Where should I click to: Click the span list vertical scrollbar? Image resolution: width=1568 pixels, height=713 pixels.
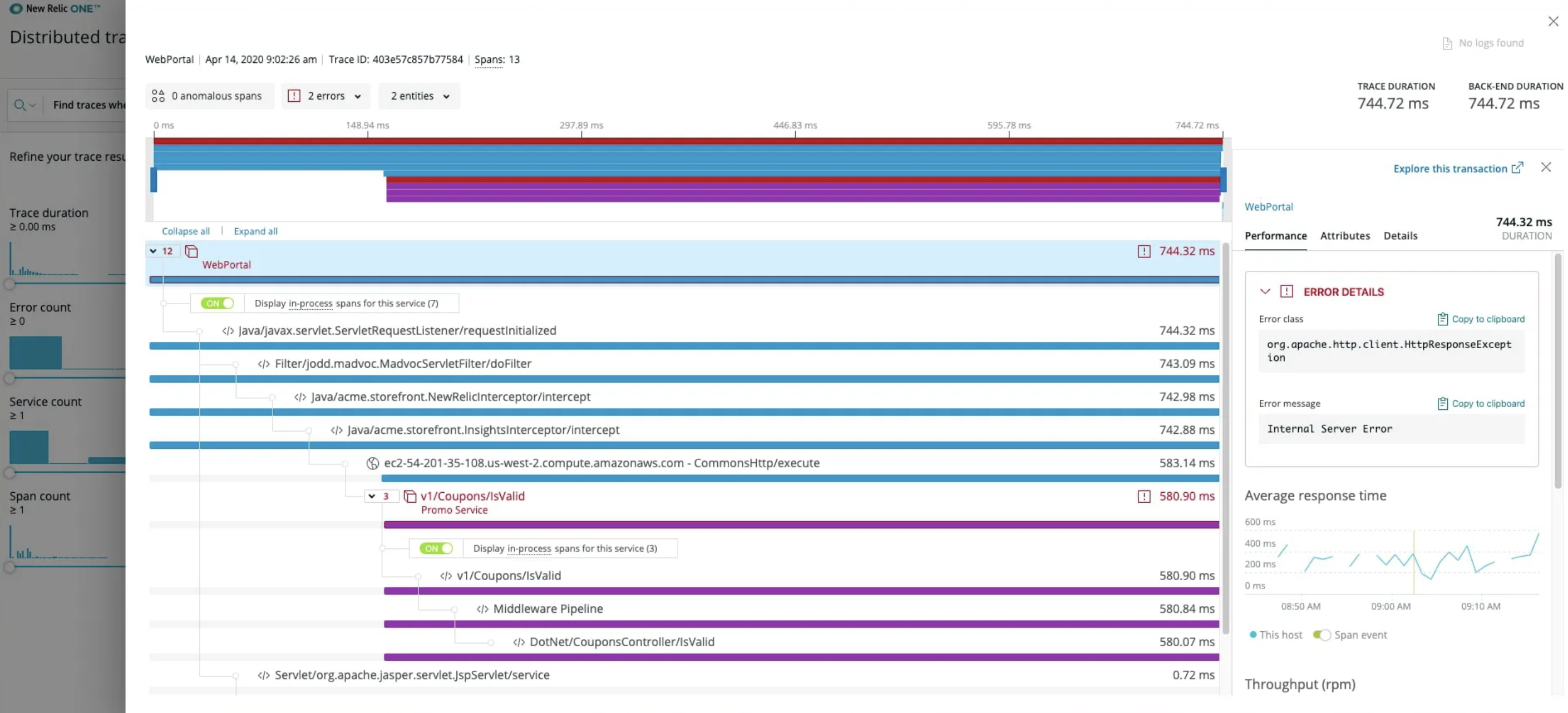pos(1226,438)
